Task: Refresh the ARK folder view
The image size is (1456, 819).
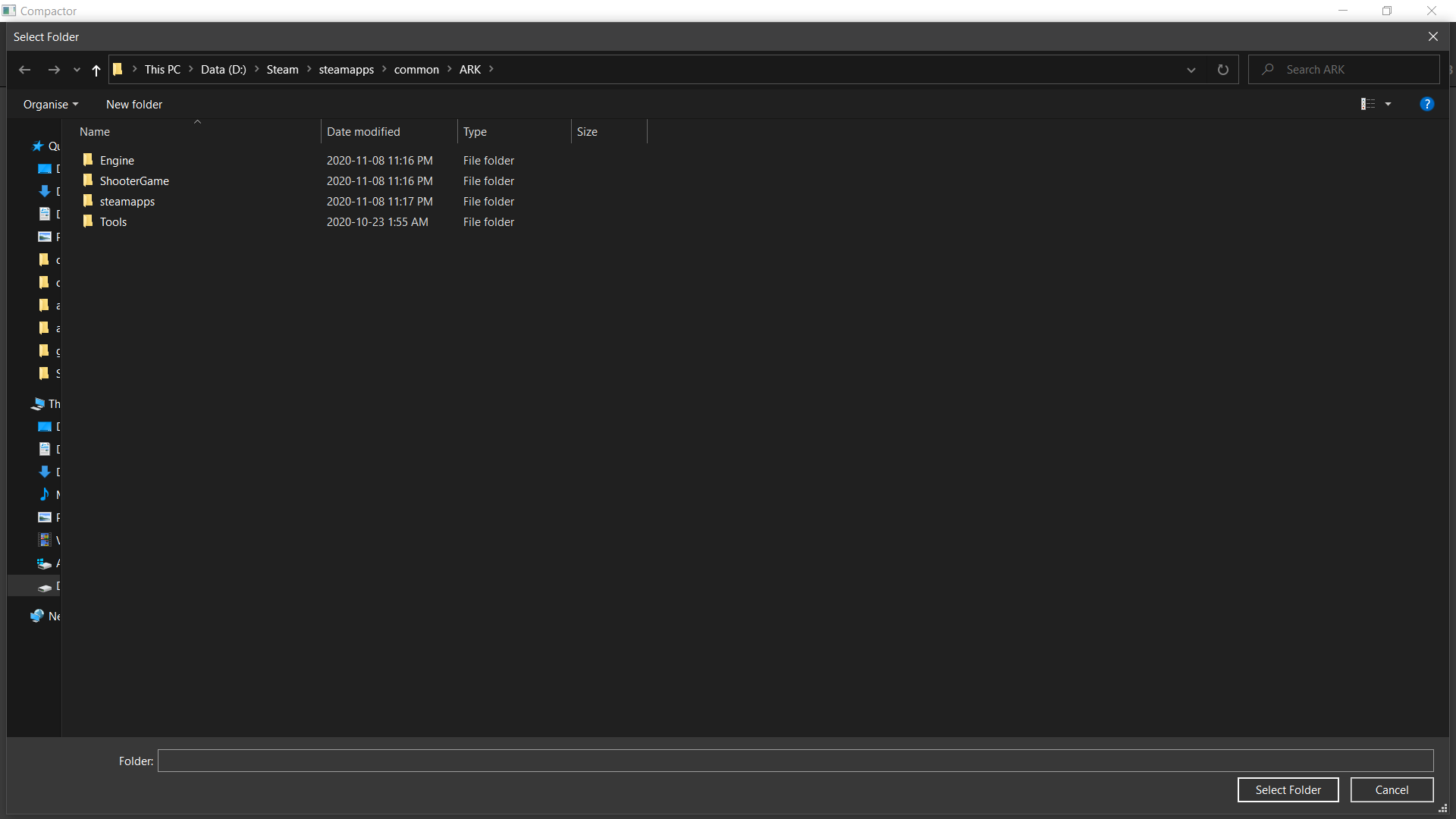Action: pos(1222,70)
